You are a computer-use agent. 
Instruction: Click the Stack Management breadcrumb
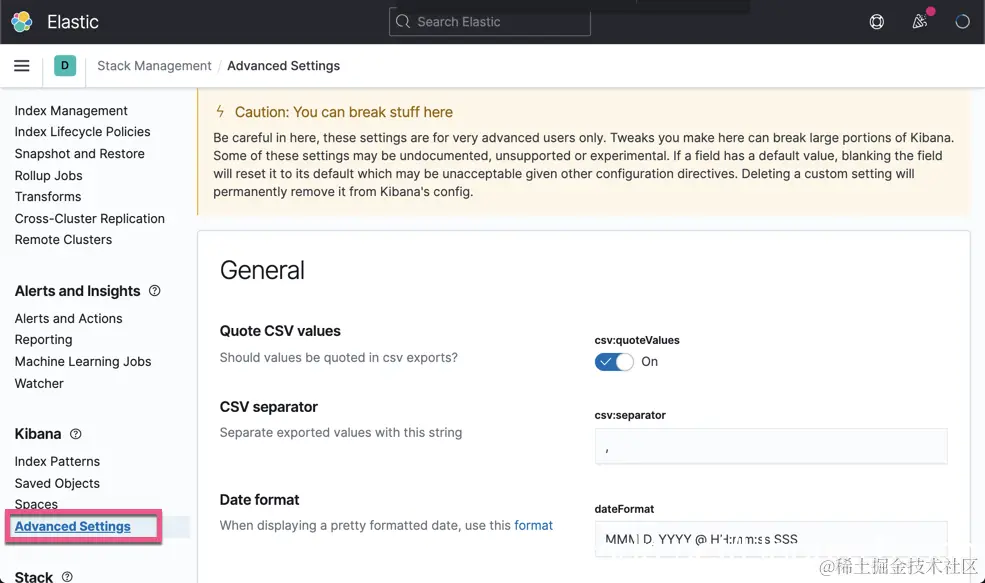pyautogui.click(x=154, y=66)
